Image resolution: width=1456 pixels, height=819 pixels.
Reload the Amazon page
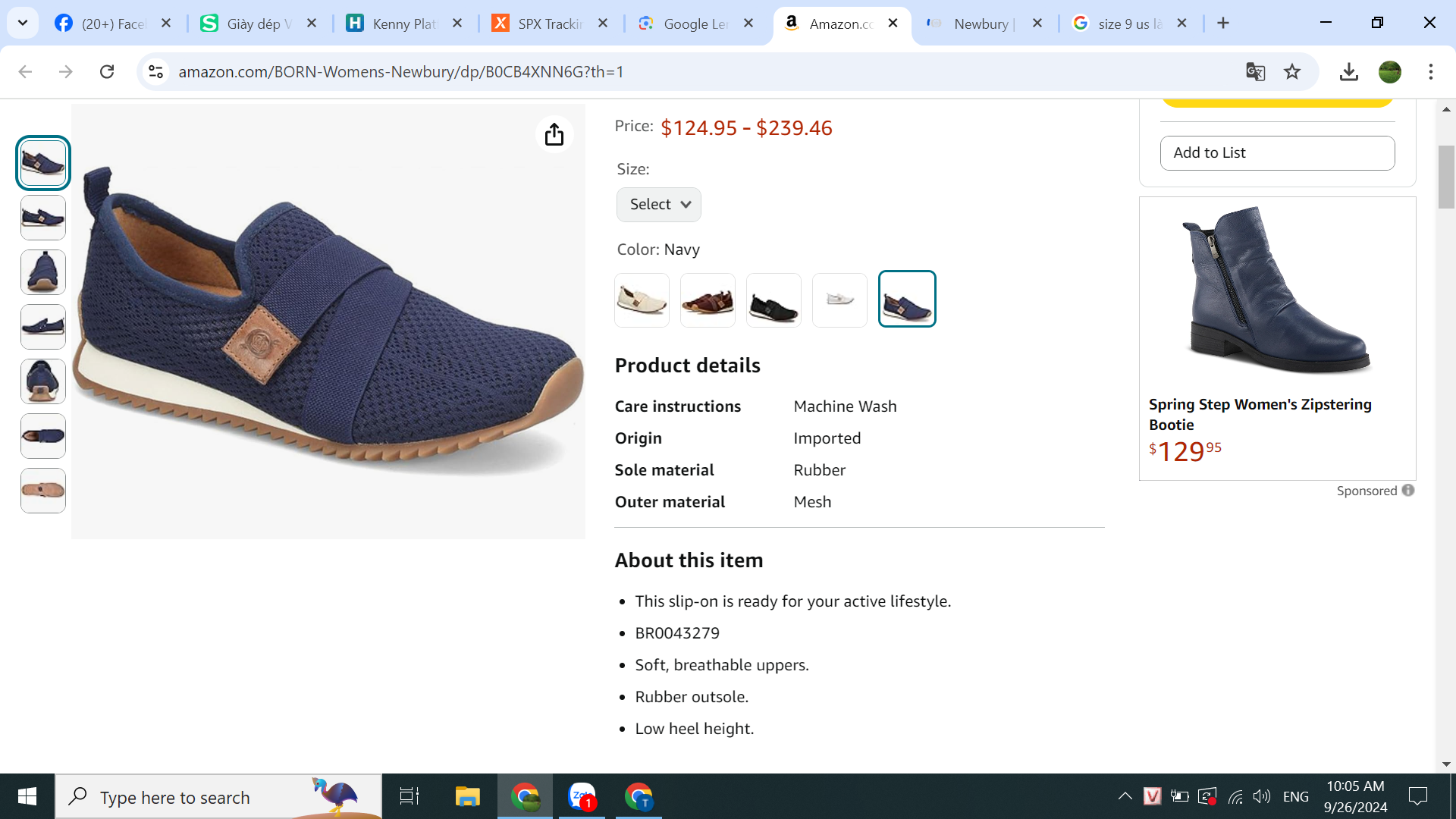[x=107, y=72]
